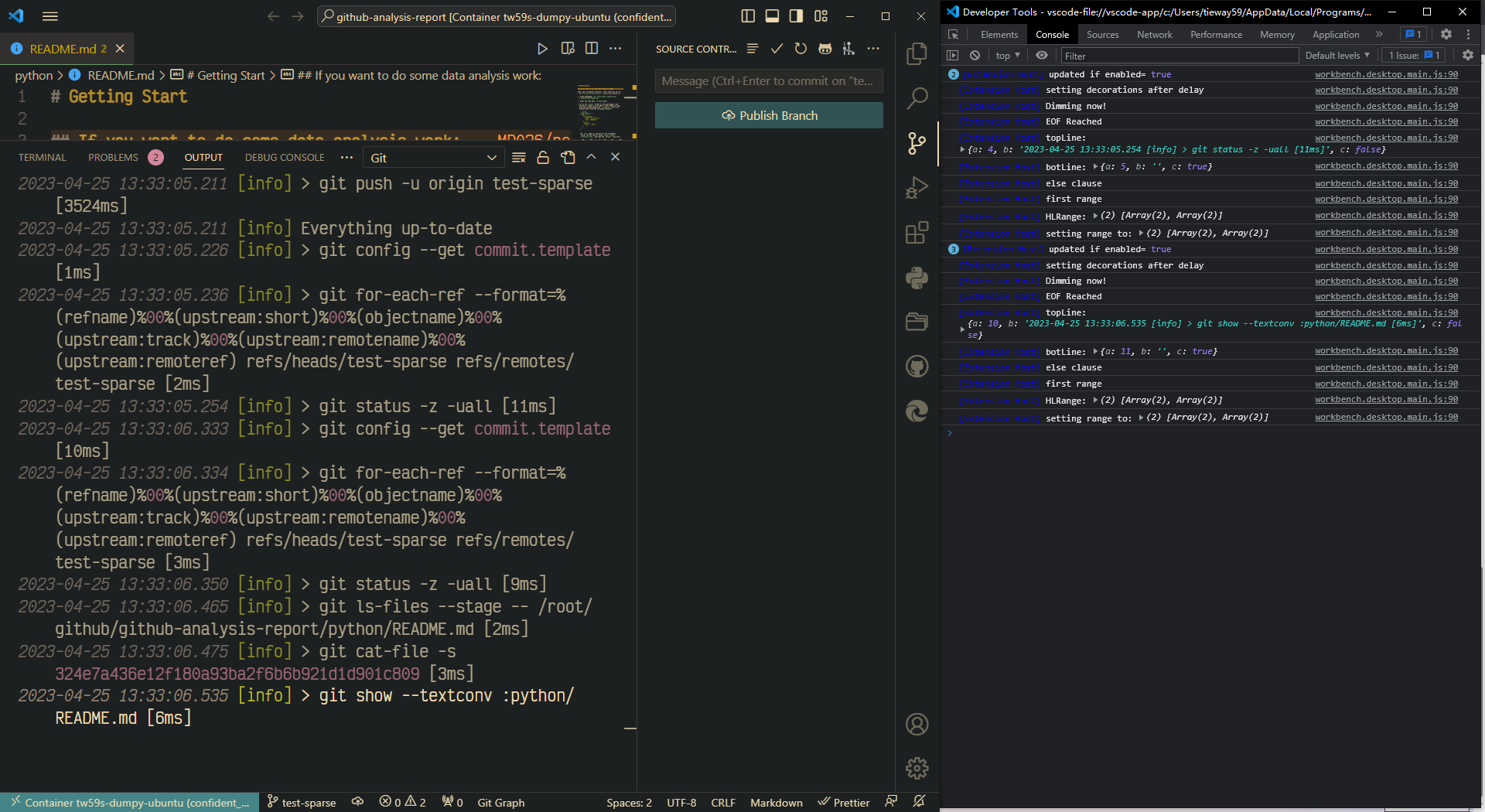Screen dimensions: 1485x812
Task: Open the Run and Debug view
Action: (x=917, y=187)
